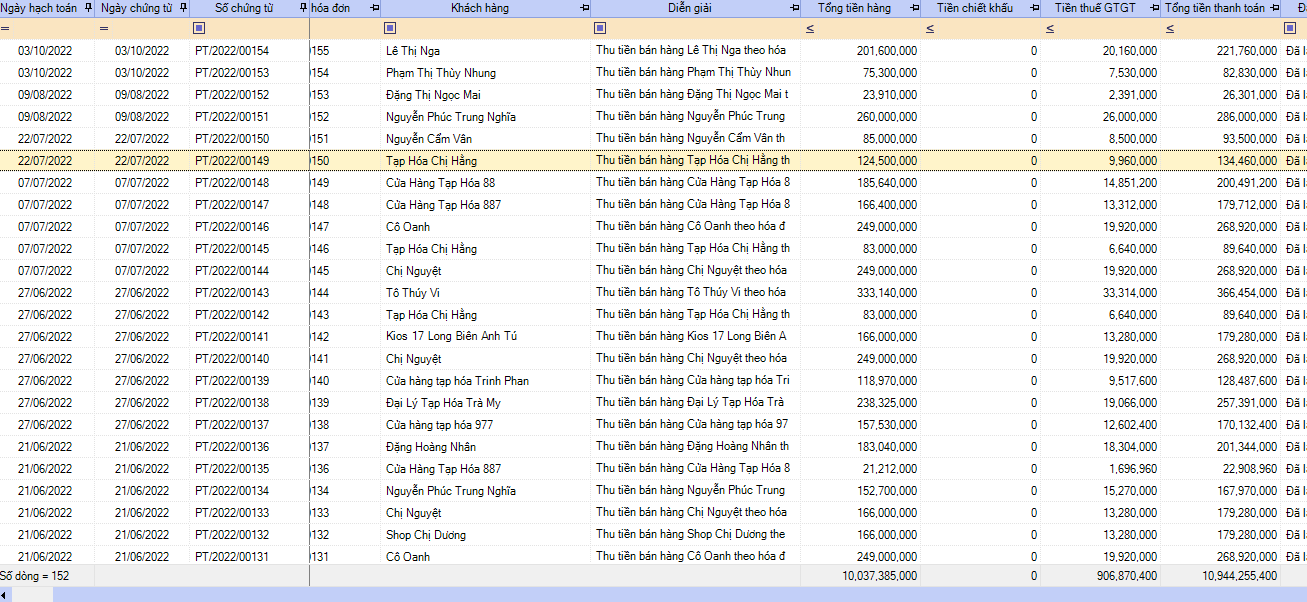Pin the Tiền chiết khấu column

point(1034,8)
